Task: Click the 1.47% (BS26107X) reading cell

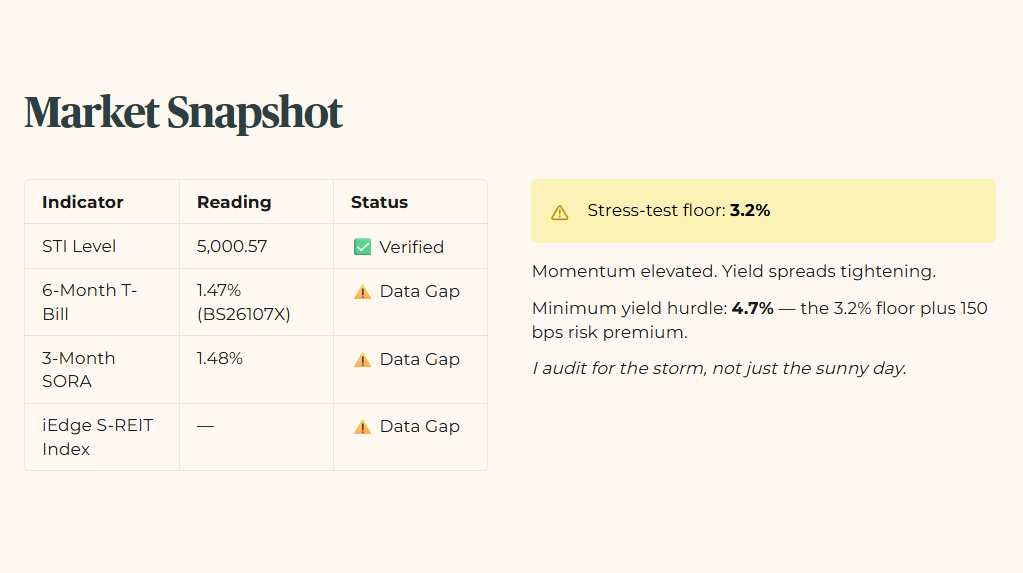Action: (243, 302)
